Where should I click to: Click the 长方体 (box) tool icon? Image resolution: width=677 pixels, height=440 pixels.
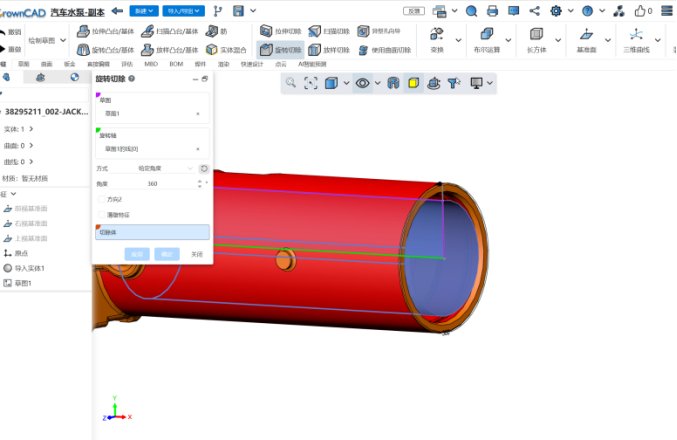[x=536, y=34]
